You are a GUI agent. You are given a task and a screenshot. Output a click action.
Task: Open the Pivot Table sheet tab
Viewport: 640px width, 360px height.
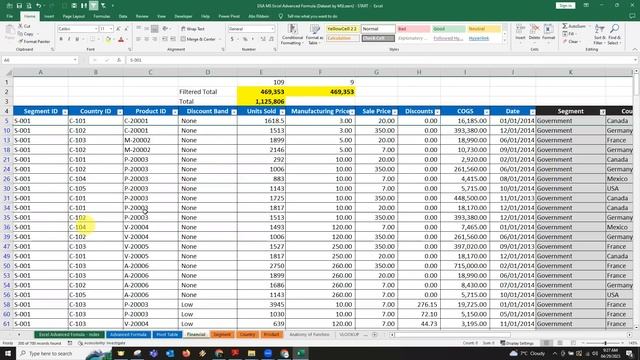click(x=167, y=334)
